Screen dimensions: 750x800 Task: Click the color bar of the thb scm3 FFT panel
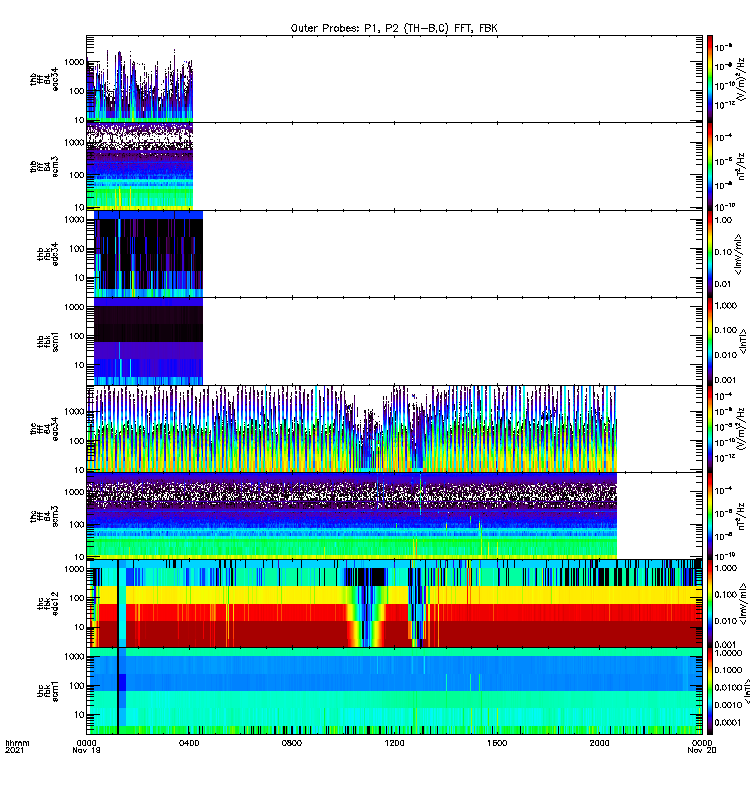coord(710,167)
